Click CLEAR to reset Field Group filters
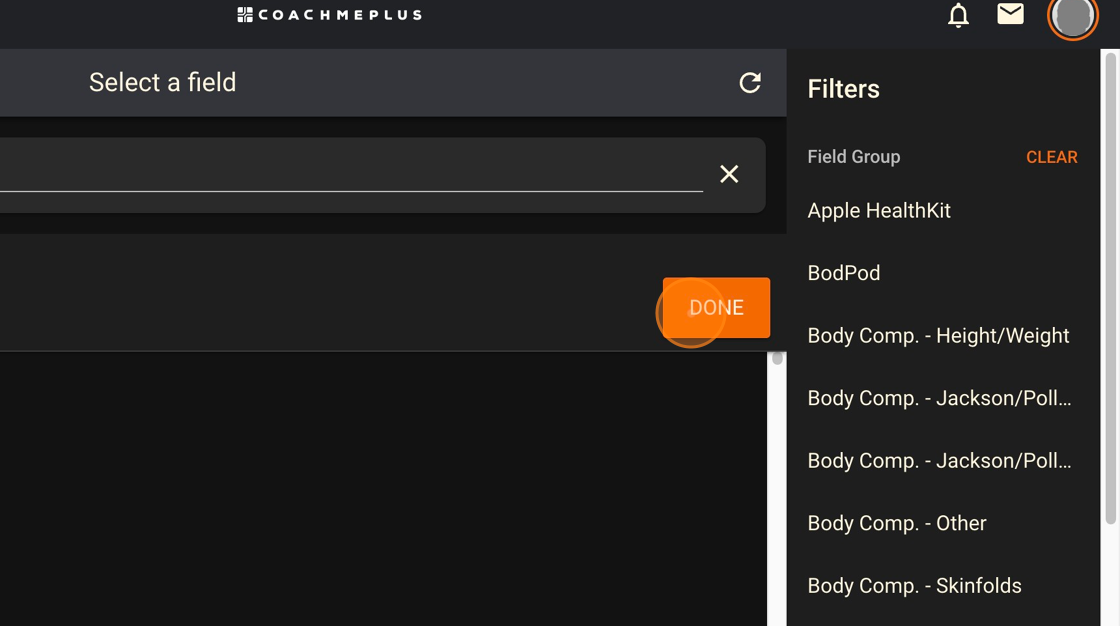Image resolution: width=1120 pixels, height=626 pixels. pyautogui.click(x=1051, y=157)
